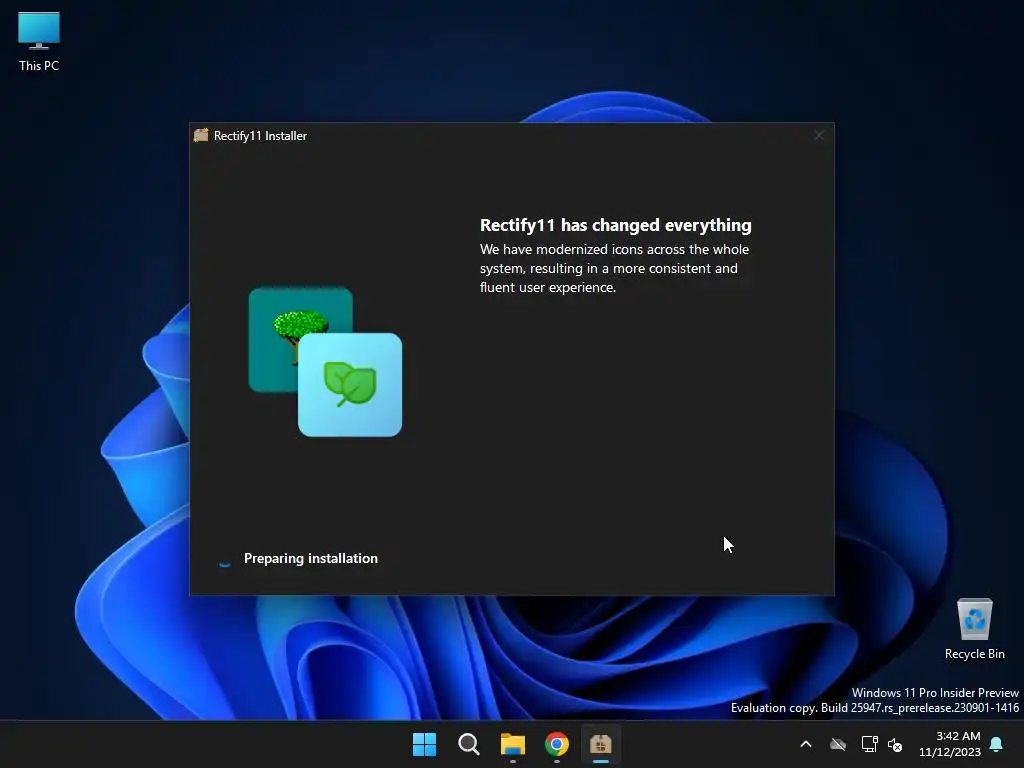Click the muted volume tray icon
1024x768 pixels.
coord(895,744)
